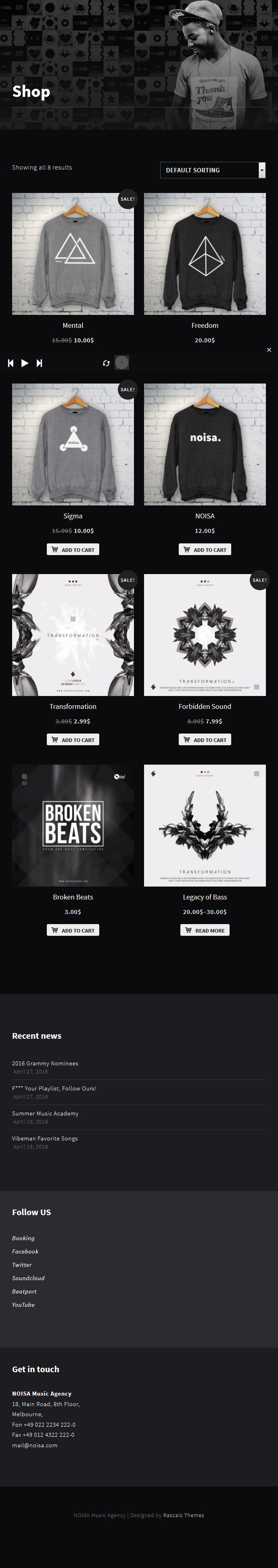Add Broken Beats to cart
This screenshot has height=1568, width=278.
73,931
